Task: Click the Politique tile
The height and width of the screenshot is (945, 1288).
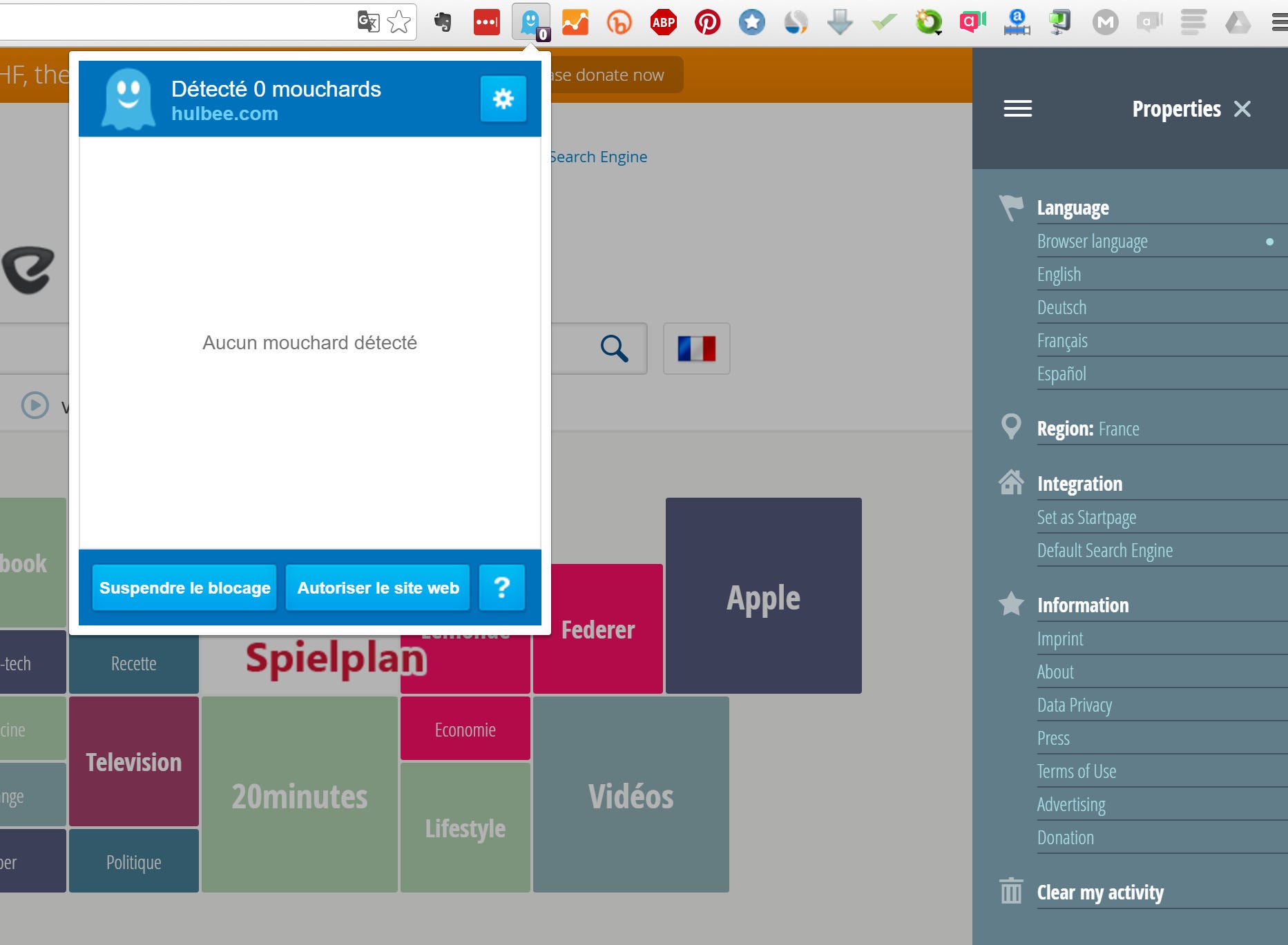Action: (x=134, y=861)
